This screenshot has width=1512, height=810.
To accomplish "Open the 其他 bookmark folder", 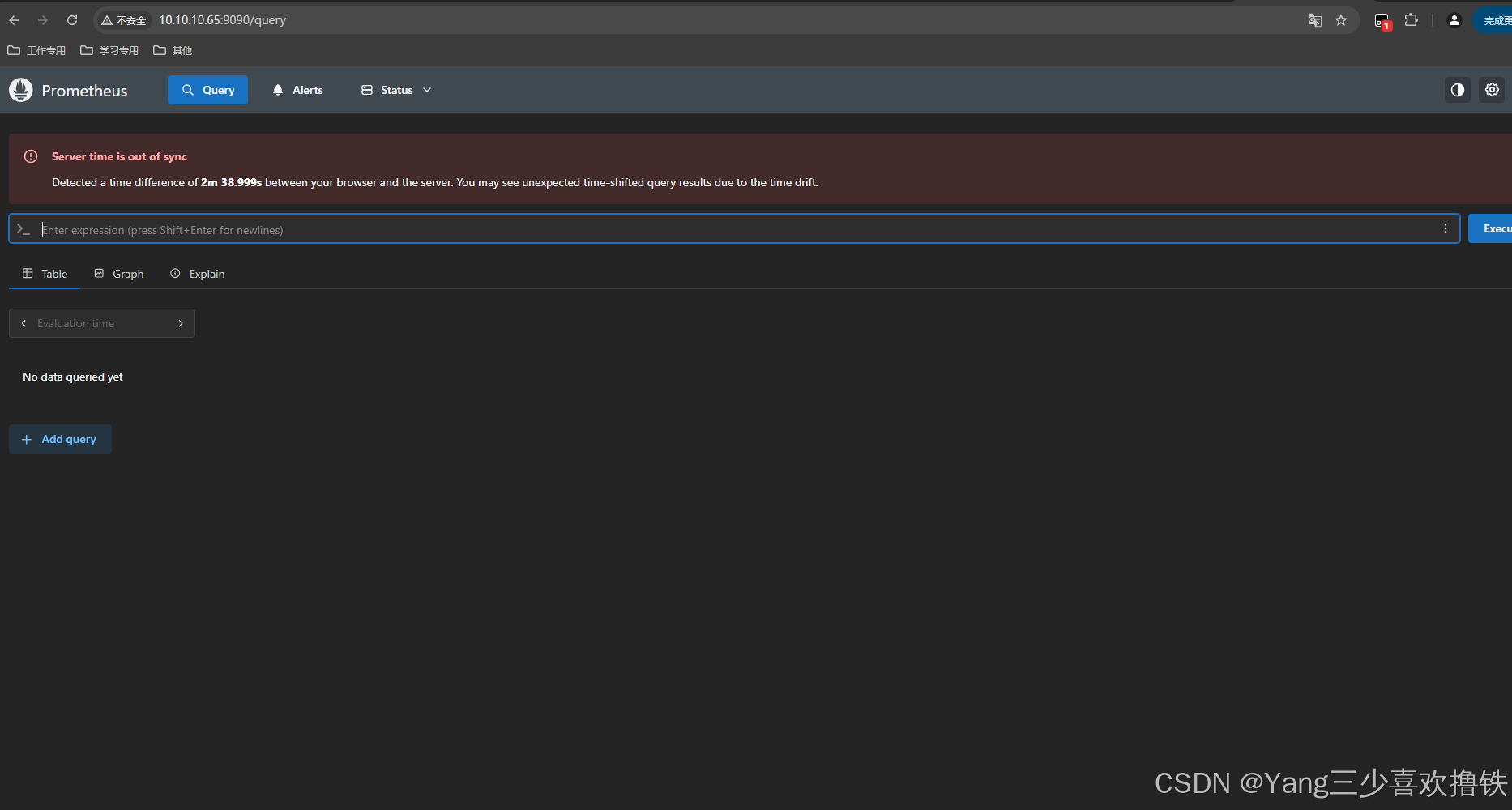I will click(x=173, y=50).
